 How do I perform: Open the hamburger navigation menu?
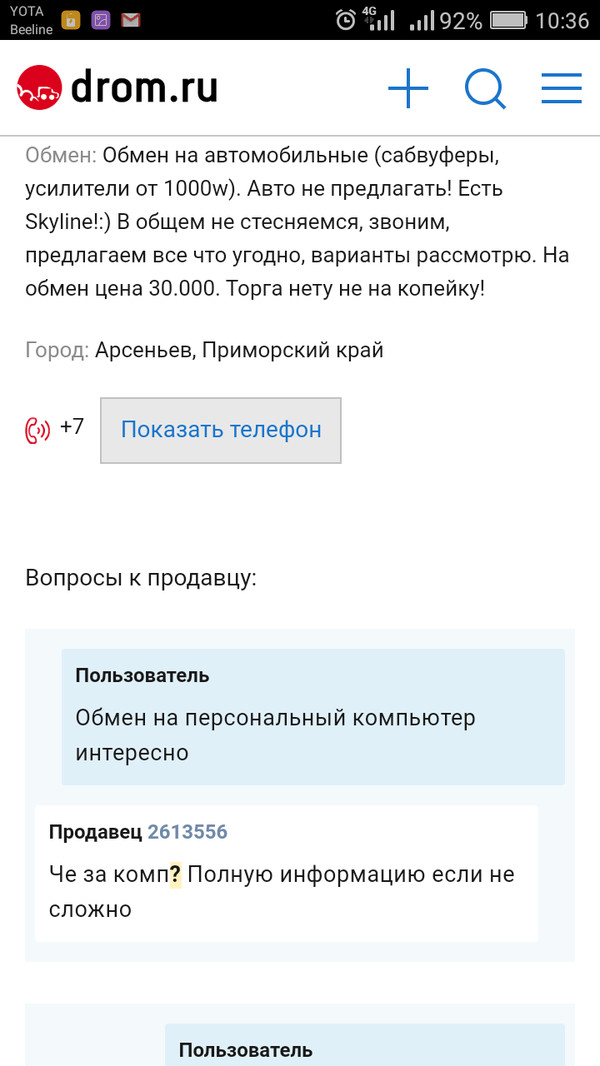point(561,90)
